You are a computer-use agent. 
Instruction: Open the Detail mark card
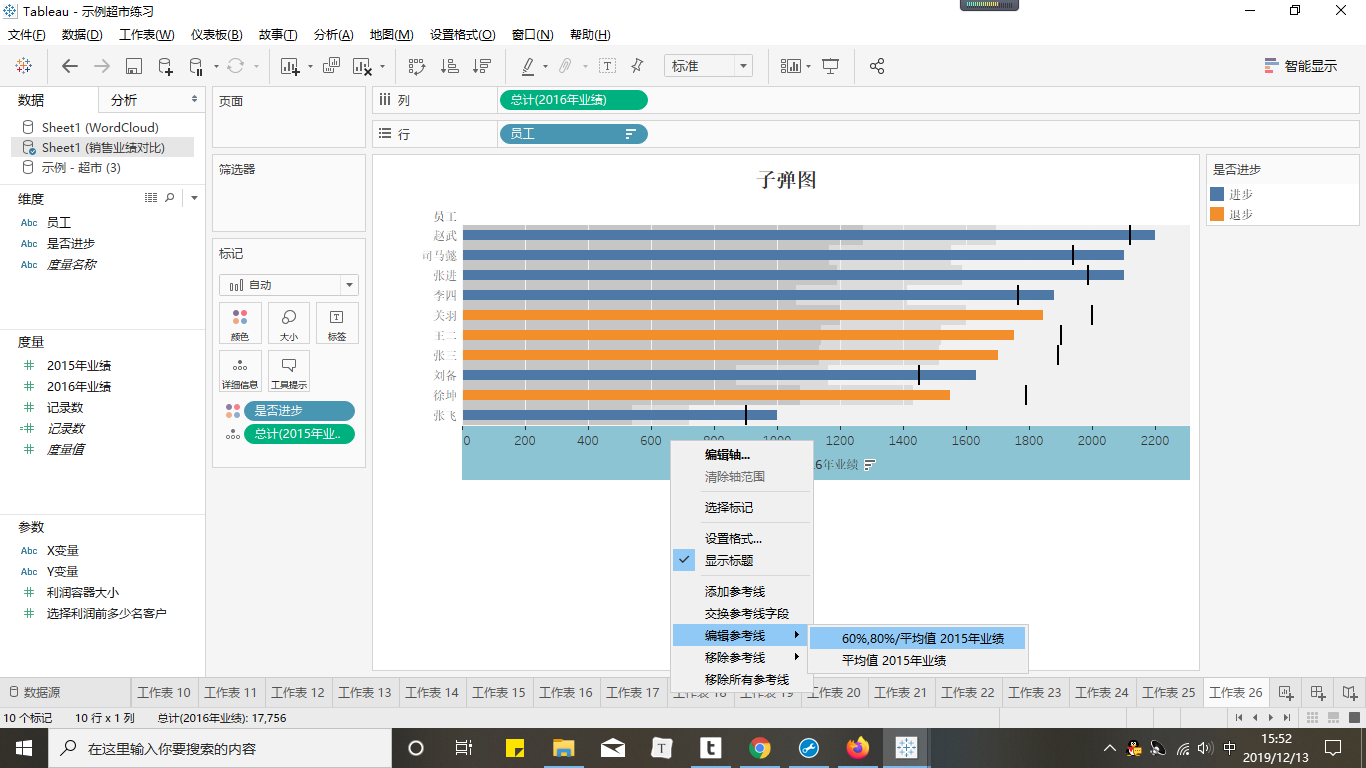(x=240, y=371)
